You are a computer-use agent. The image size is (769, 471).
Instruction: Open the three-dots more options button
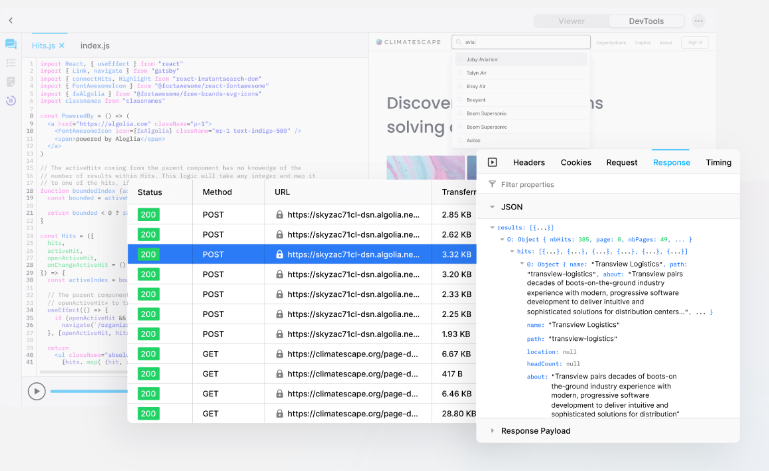tap(698, 21)
